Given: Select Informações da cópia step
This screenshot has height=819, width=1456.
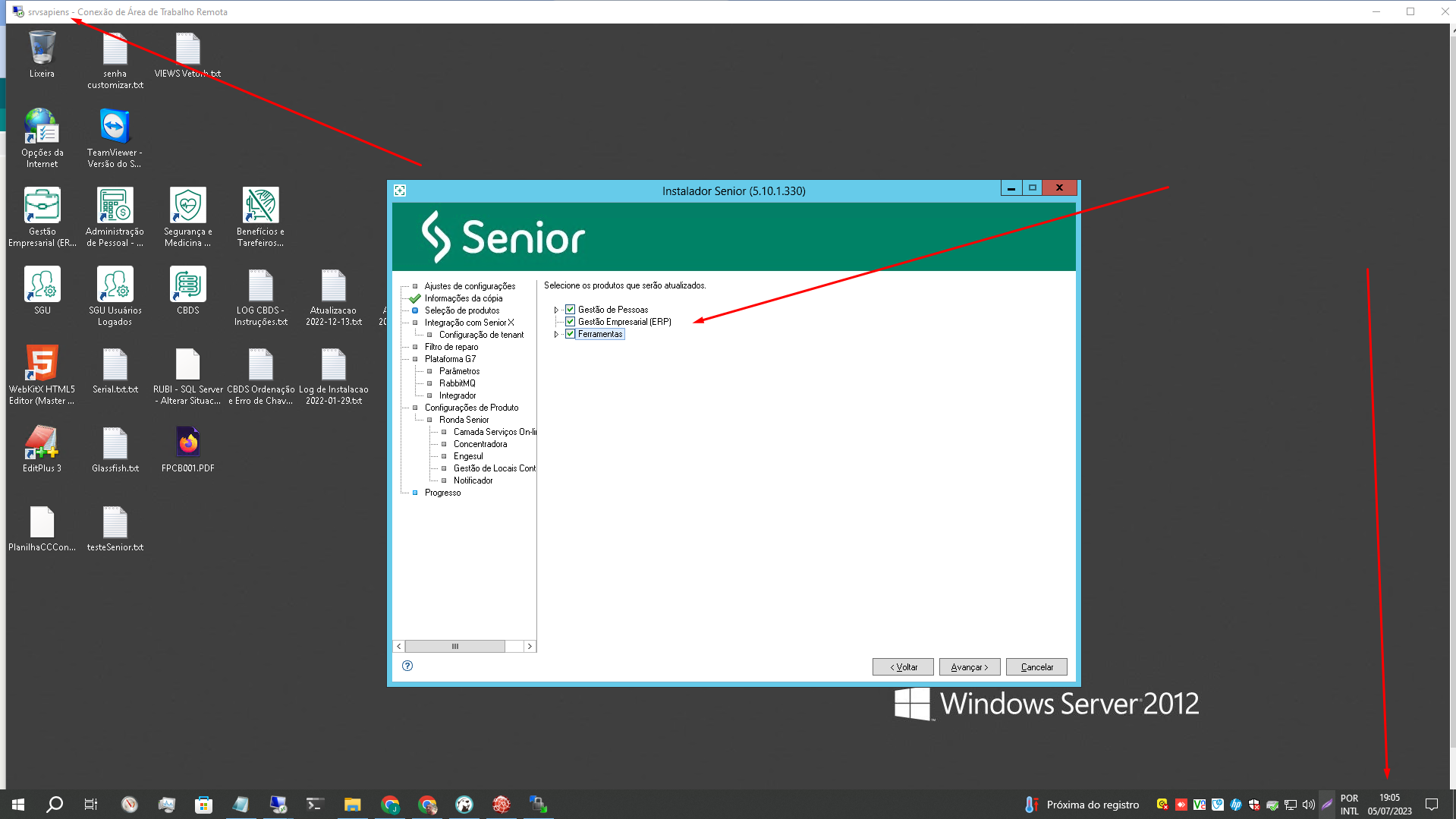Looking at the screenshot, I should (x=464, y=298).
